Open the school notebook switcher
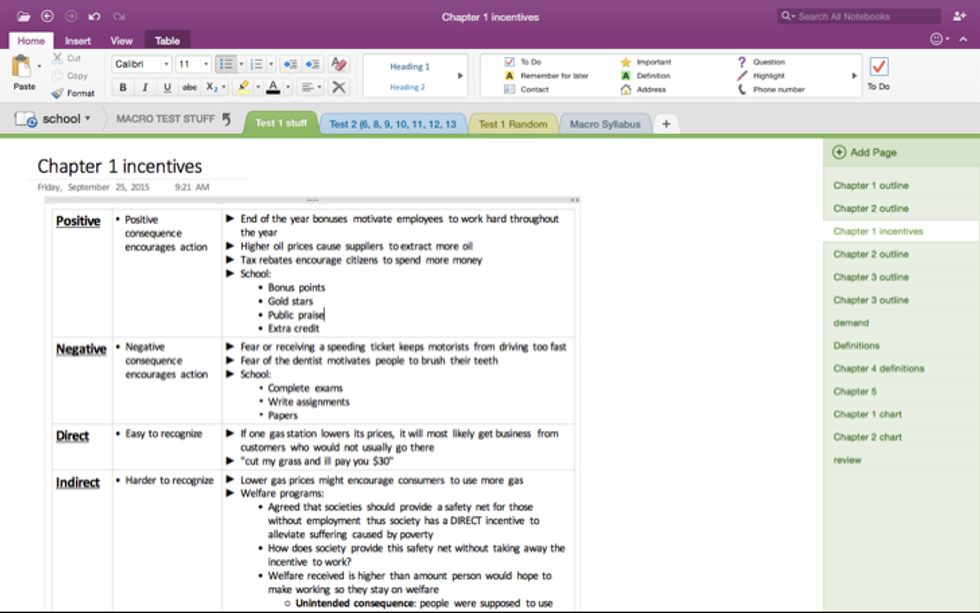Image resolution: width=980 pixels, height=613 pixels. pyautogui.click(x=60, y=118)
